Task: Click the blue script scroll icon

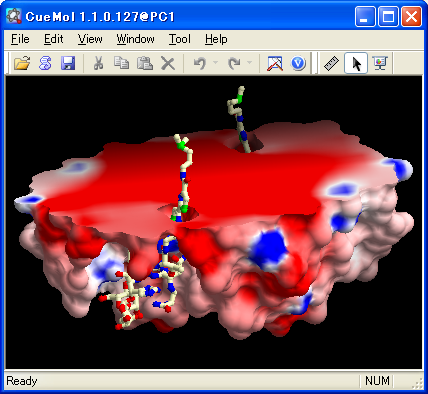Action: pos(45,63)
